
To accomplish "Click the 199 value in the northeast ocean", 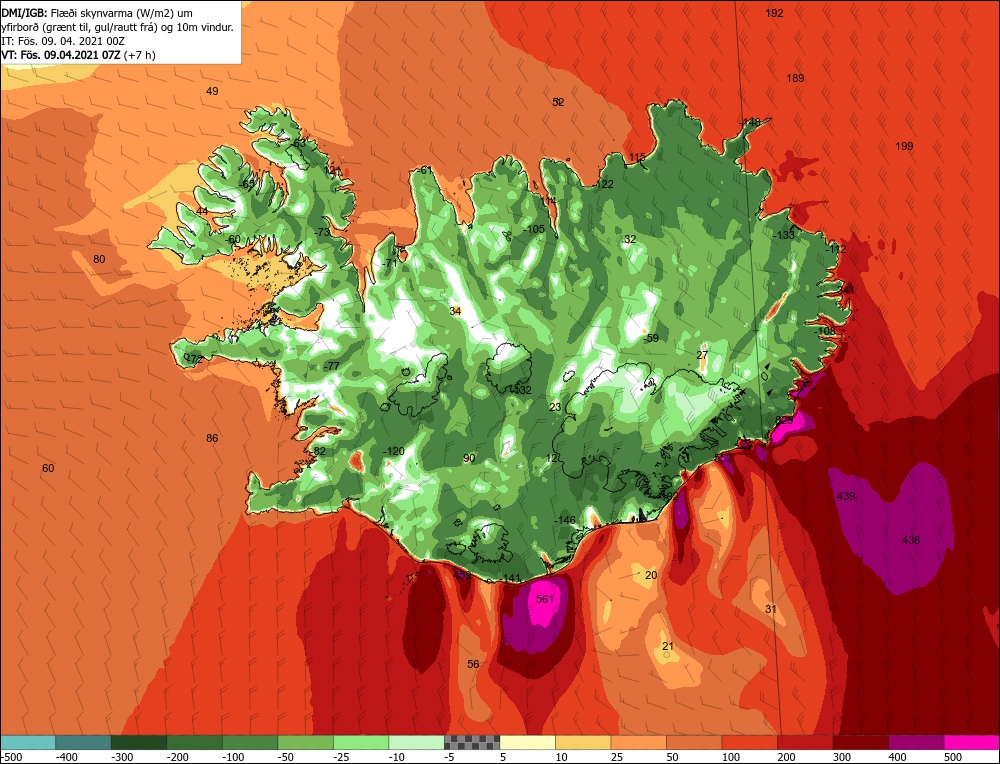I will coord(904,146).
